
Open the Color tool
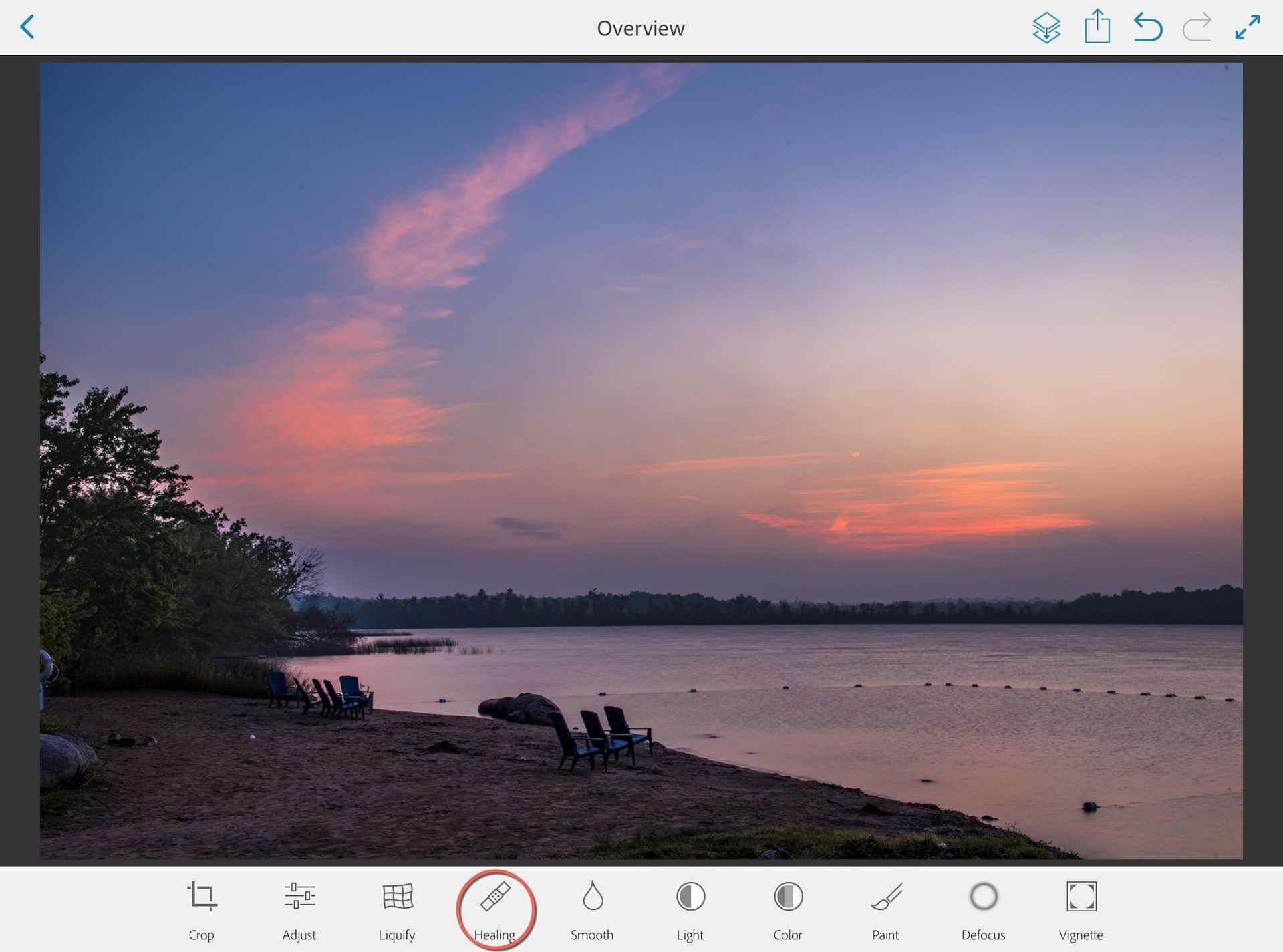point(788,911)
